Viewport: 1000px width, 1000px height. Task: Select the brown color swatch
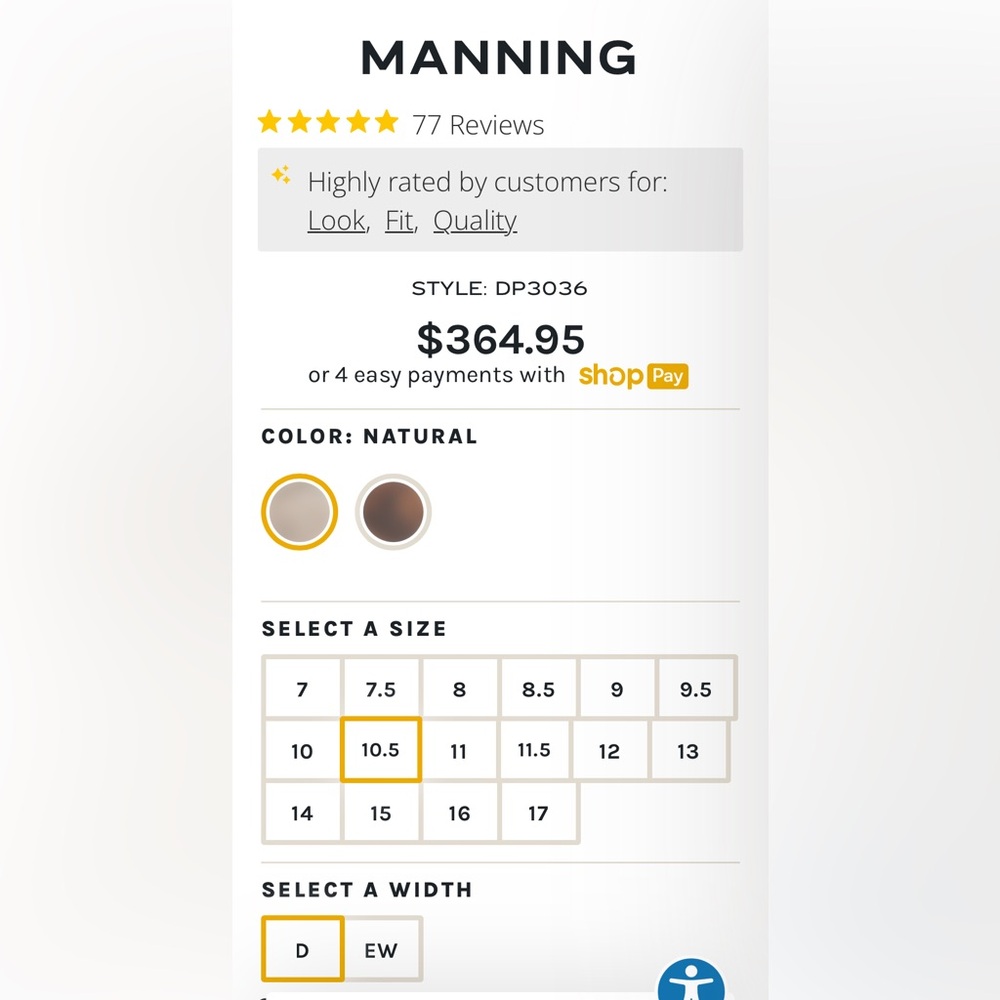[x=393, y=512]
